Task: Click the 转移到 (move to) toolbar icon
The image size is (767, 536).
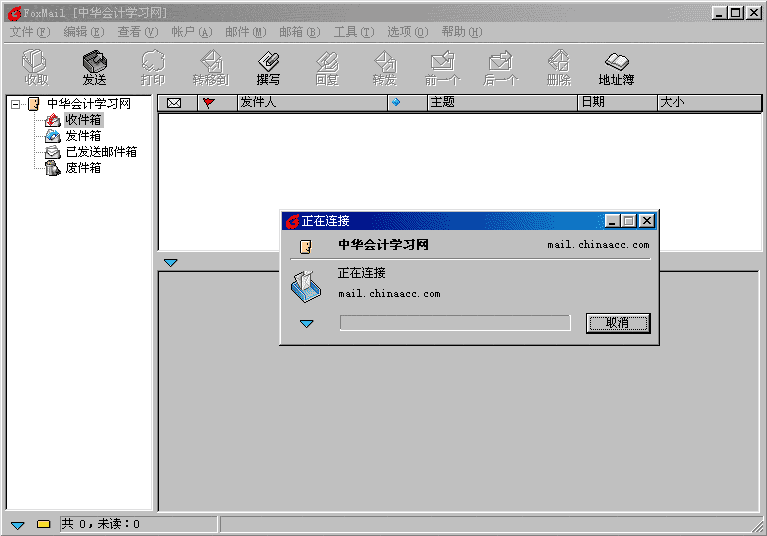Action: click(211, 67)
